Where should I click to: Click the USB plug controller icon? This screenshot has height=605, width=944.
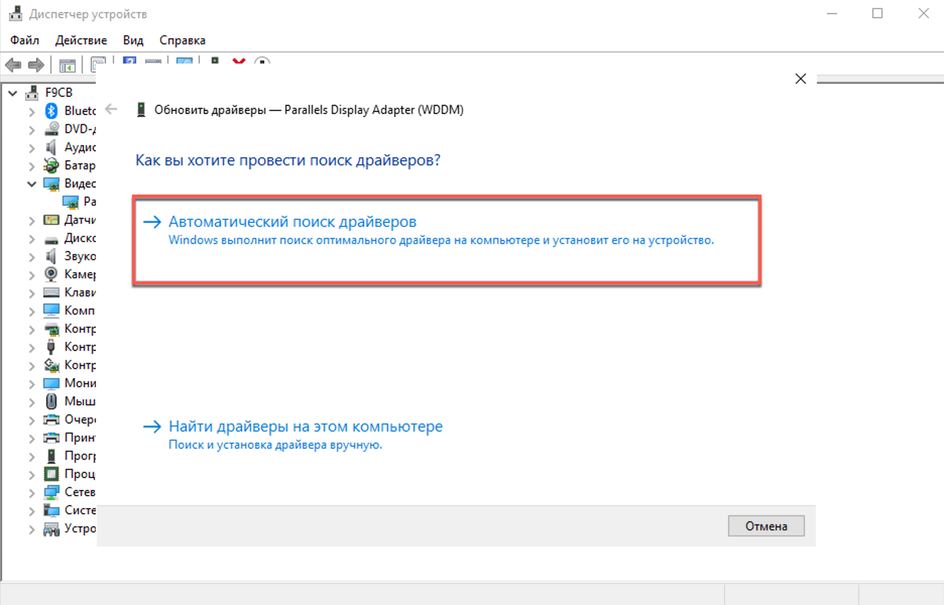[x=51, y=347]
